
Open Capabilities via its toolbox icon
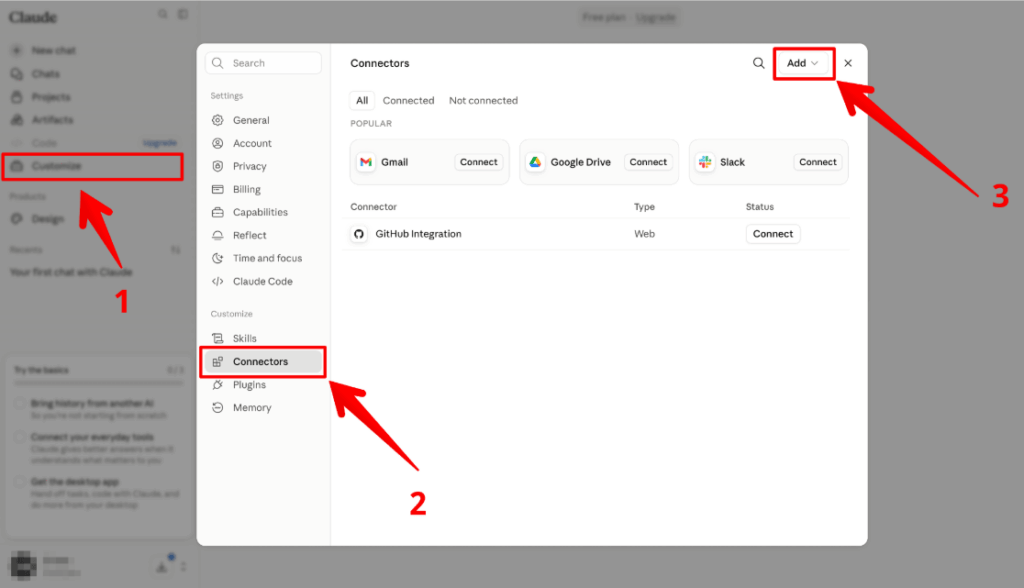click(217, 212)
